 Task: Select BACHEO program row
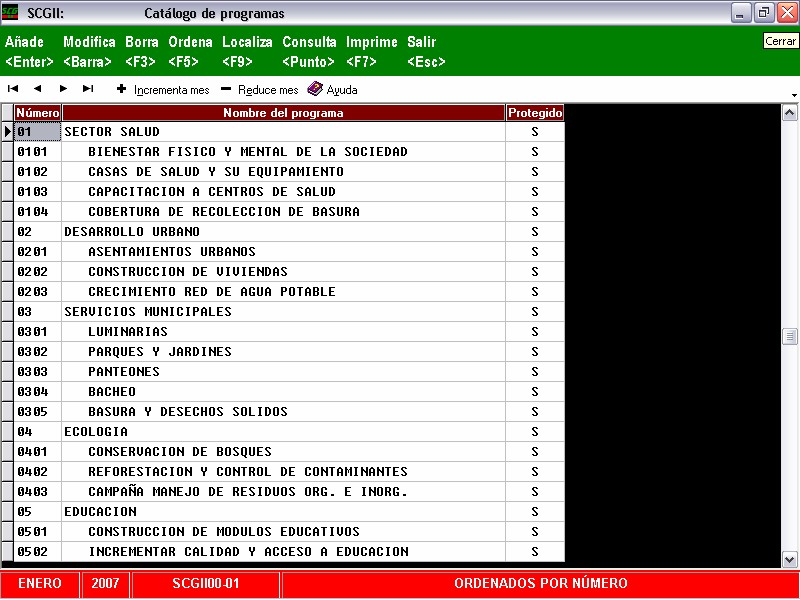click(283, 392)
